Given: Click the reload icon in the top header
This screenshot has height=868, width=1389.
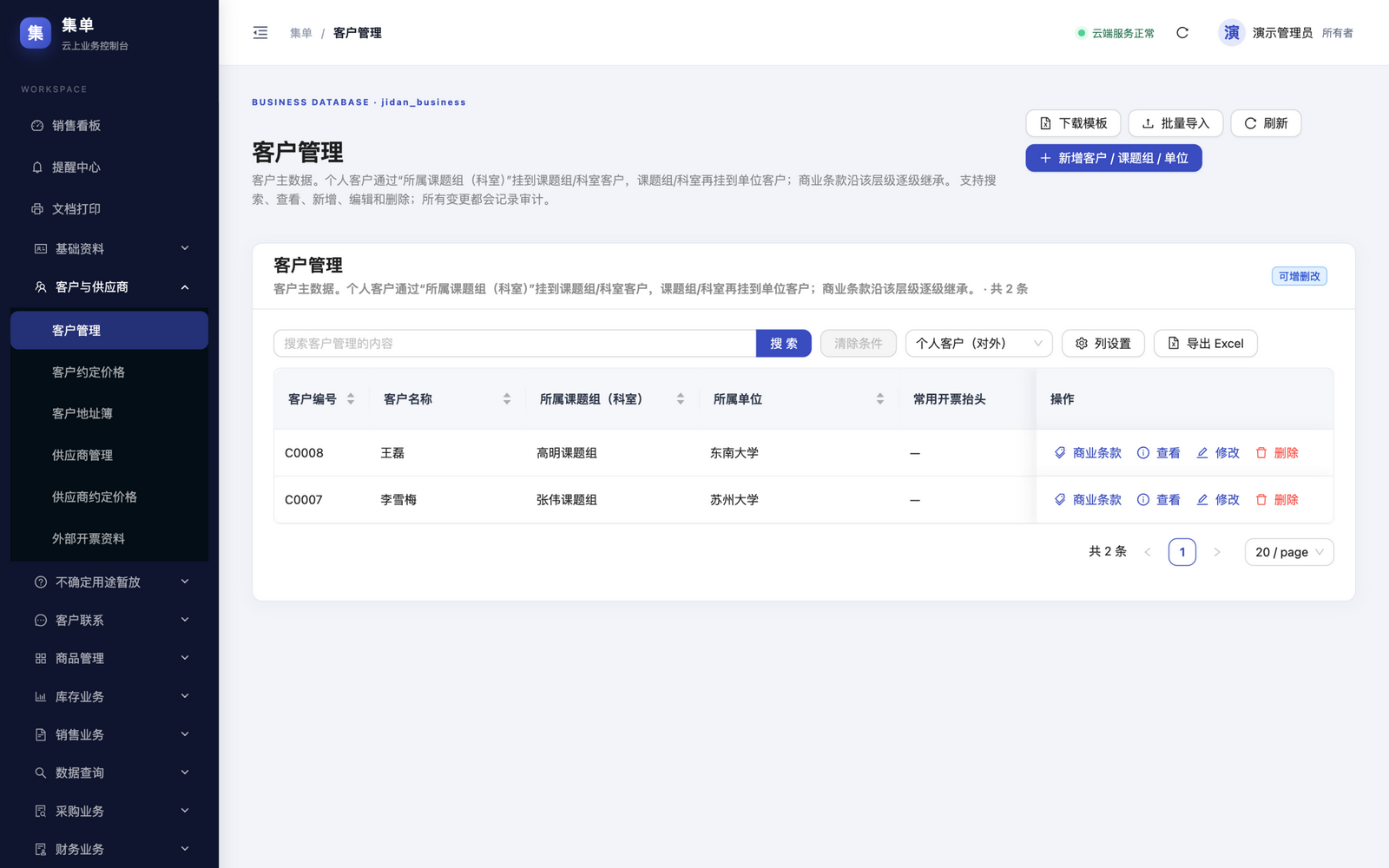Looking at the screenshot, I should 1182,33.
